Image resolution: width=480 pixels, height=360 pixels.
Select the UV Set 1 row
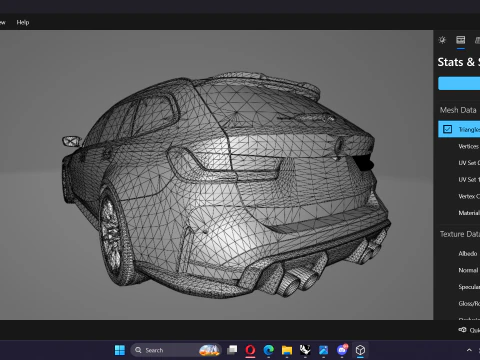pos(459,179)
